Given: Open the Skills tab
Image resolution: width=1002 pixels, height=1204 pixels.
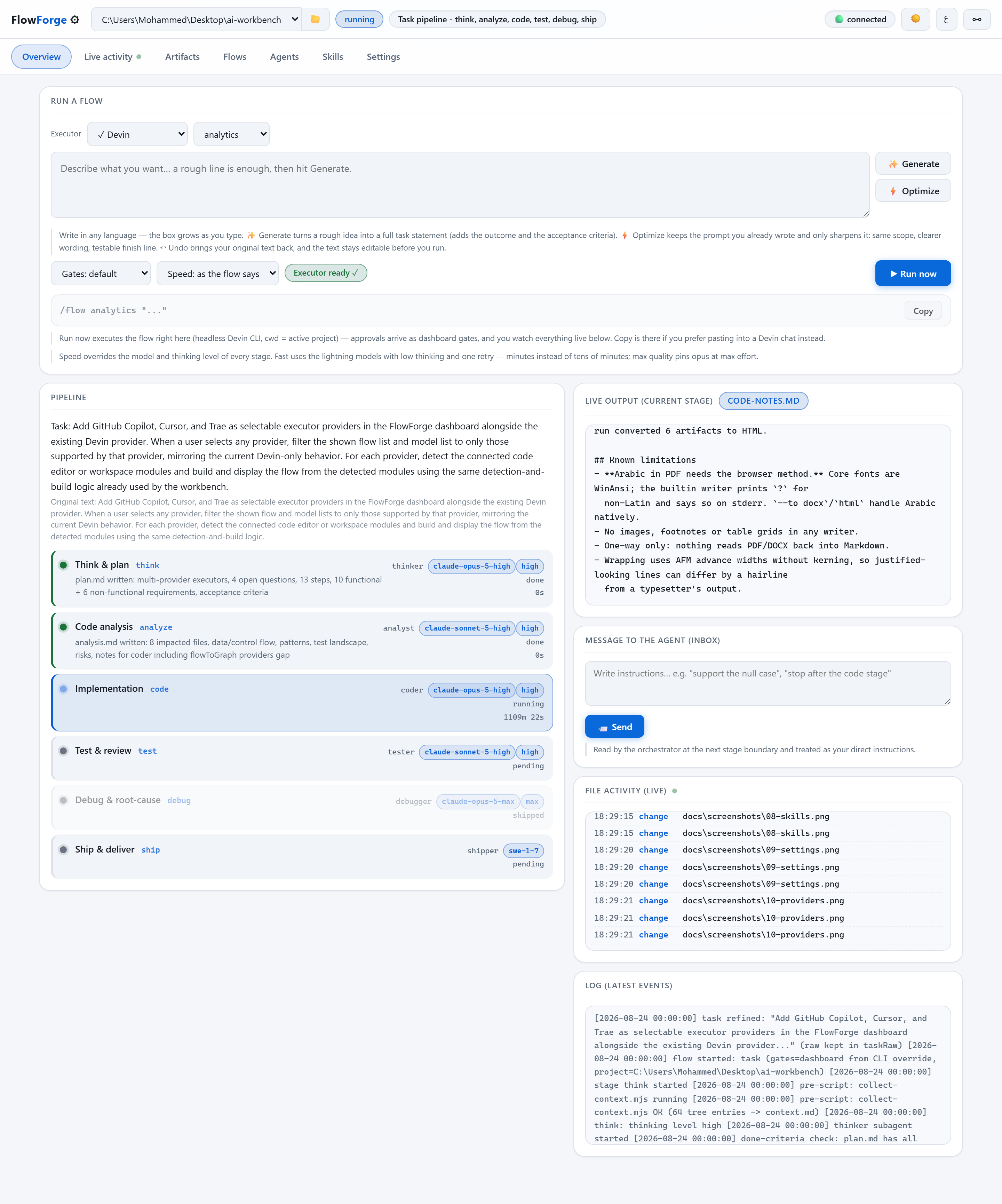Looking at the screenshot, I should point(333,57).
